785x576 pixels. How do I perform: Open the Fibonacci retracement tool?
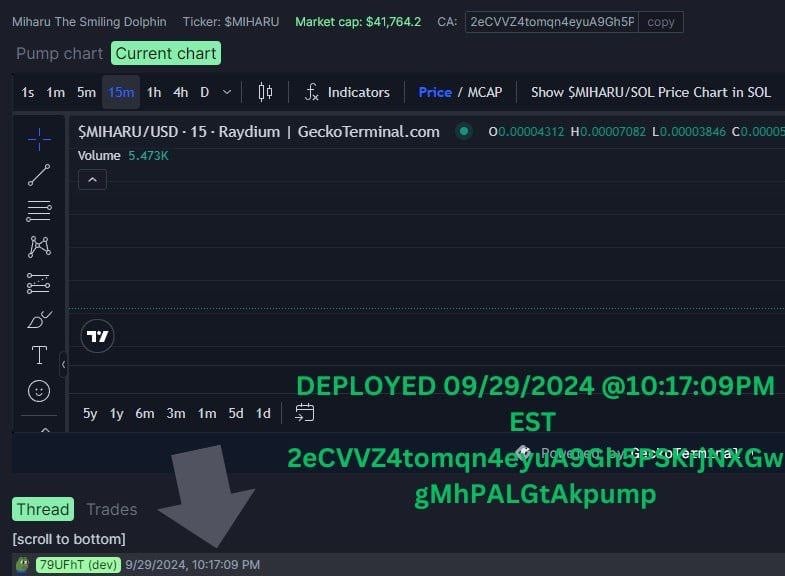[39, 211]
